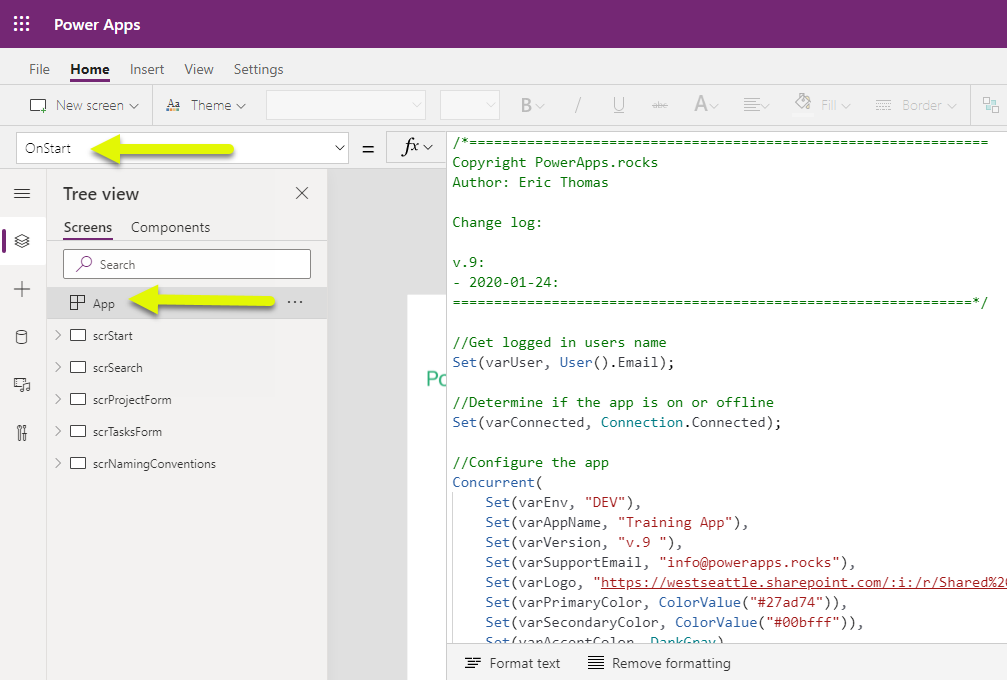This screenshot has height=680, width=1007.
Task: Click the westseattle.sharepoint.com URL in formula
Action: (x=803, y=582)
